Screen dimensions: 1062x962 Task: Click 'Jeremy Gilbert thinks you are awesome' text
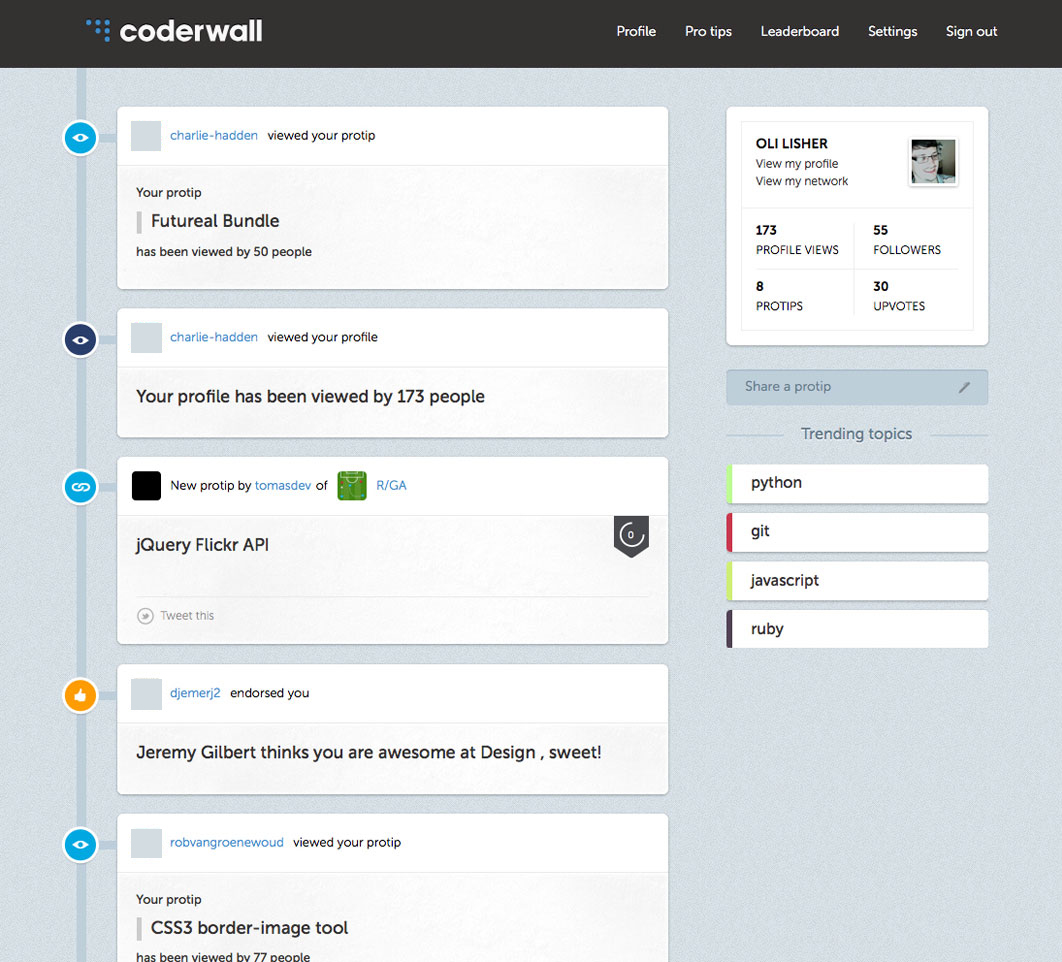[368, 753]
